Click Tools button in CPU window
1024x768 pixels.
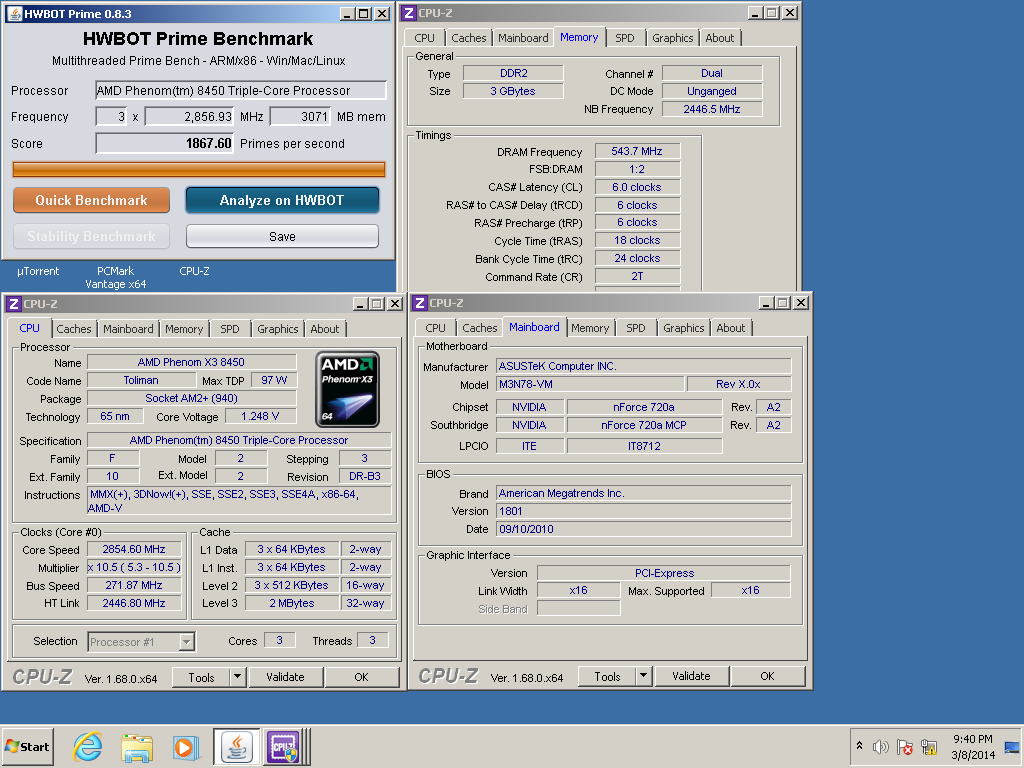(x=201, y=677)
